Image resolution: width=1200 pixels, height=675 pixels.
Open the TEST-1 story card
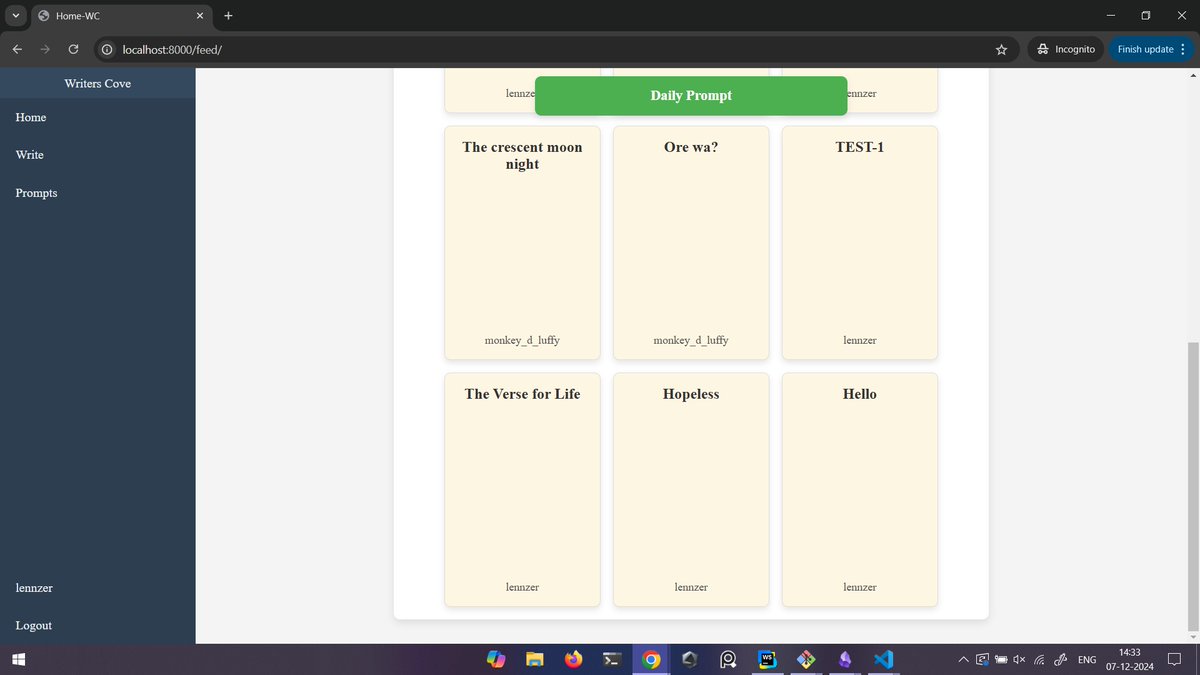point(860,242)
